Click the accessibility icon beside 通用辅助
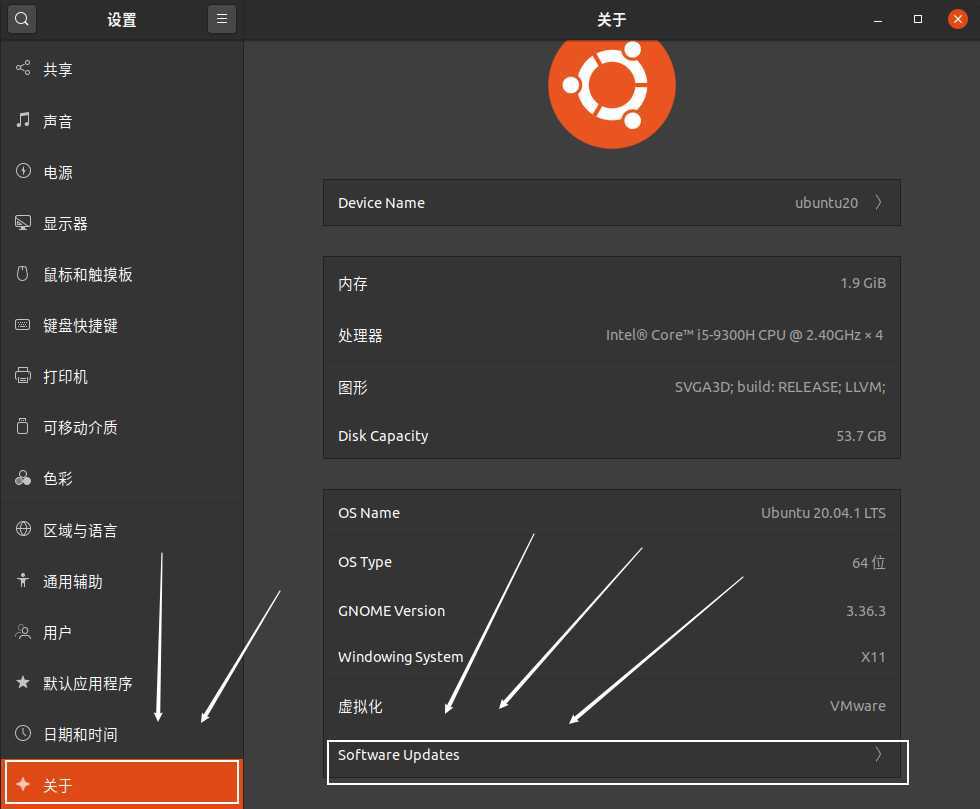The image size is (980, 809). pyautogui.click(x=23, y=581)
